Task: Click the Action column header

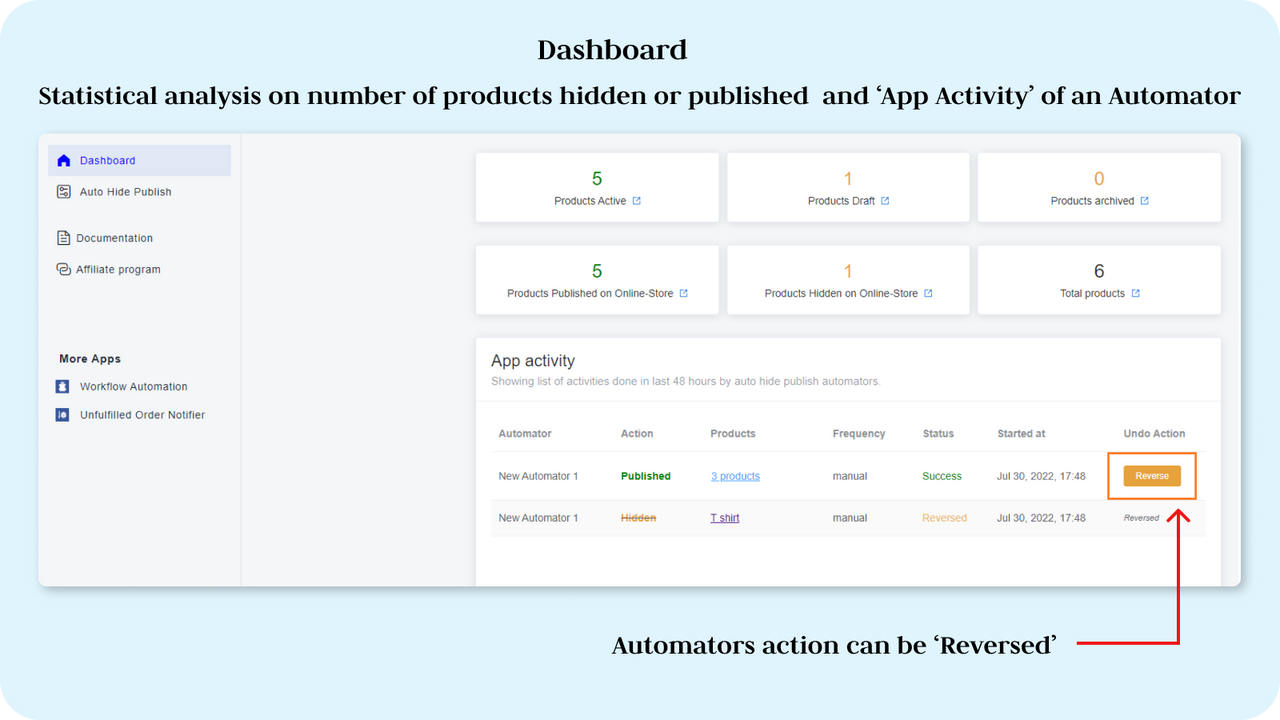Action: pyautogui.click(x=637, y=434)
